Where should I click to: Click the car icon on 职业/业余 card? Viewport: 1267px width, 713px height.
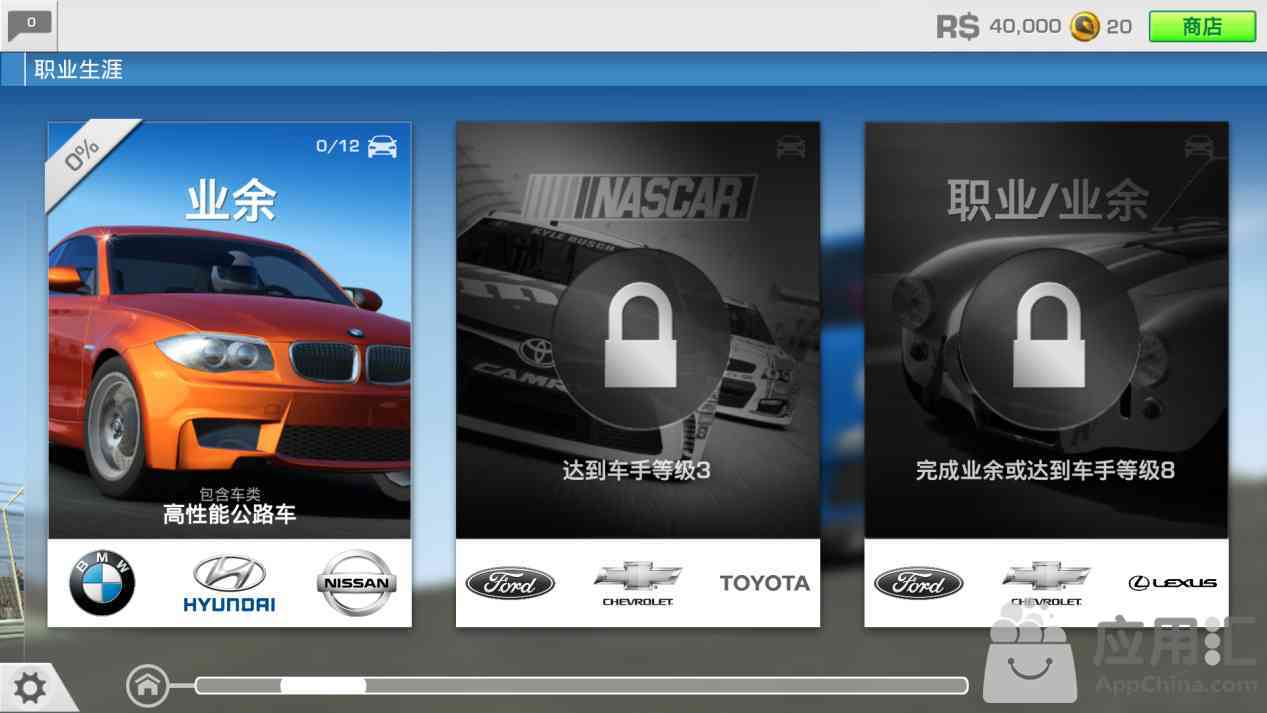(1198, 147)
